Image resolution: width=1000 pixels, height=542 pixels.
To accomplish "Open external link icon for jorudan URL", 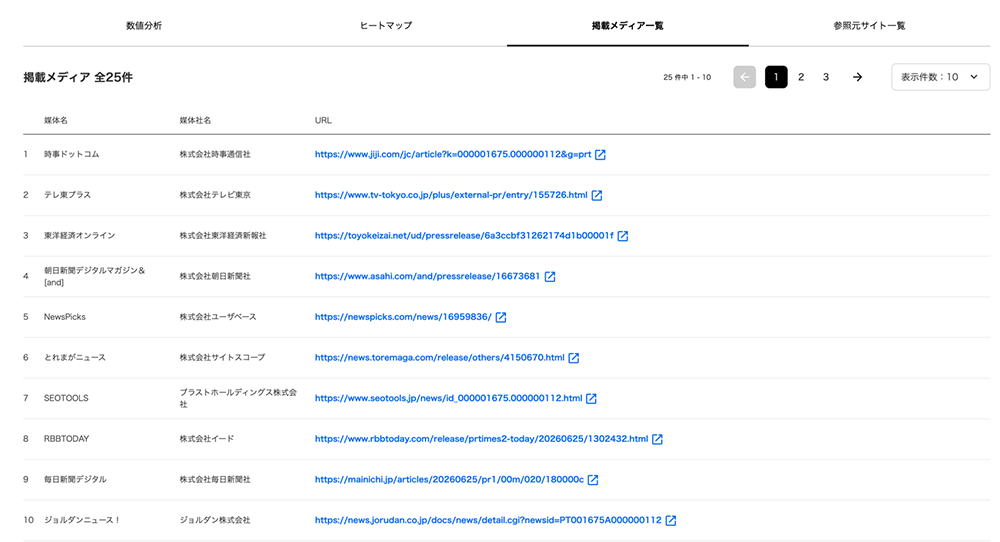I will click(x=671, y=520).
